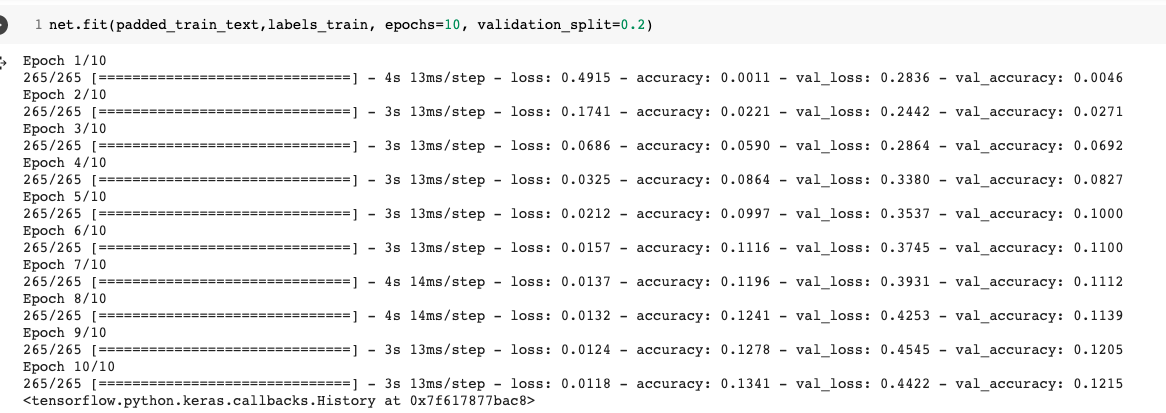Click the tensorflow History object output text
1166x413 pixels.
(278, 401)
